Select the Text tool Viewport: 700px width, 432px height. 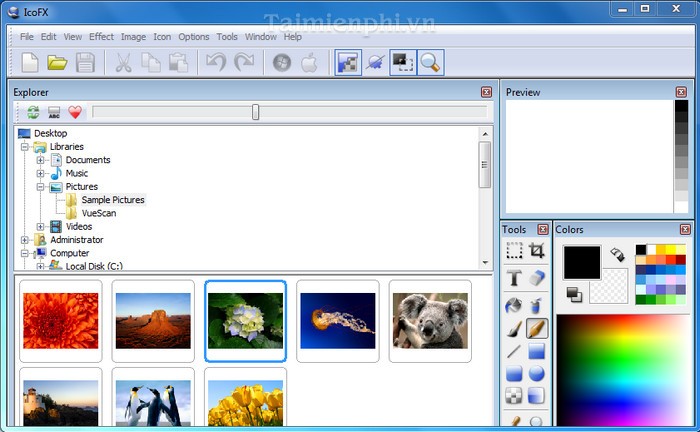tap(514, 278)
